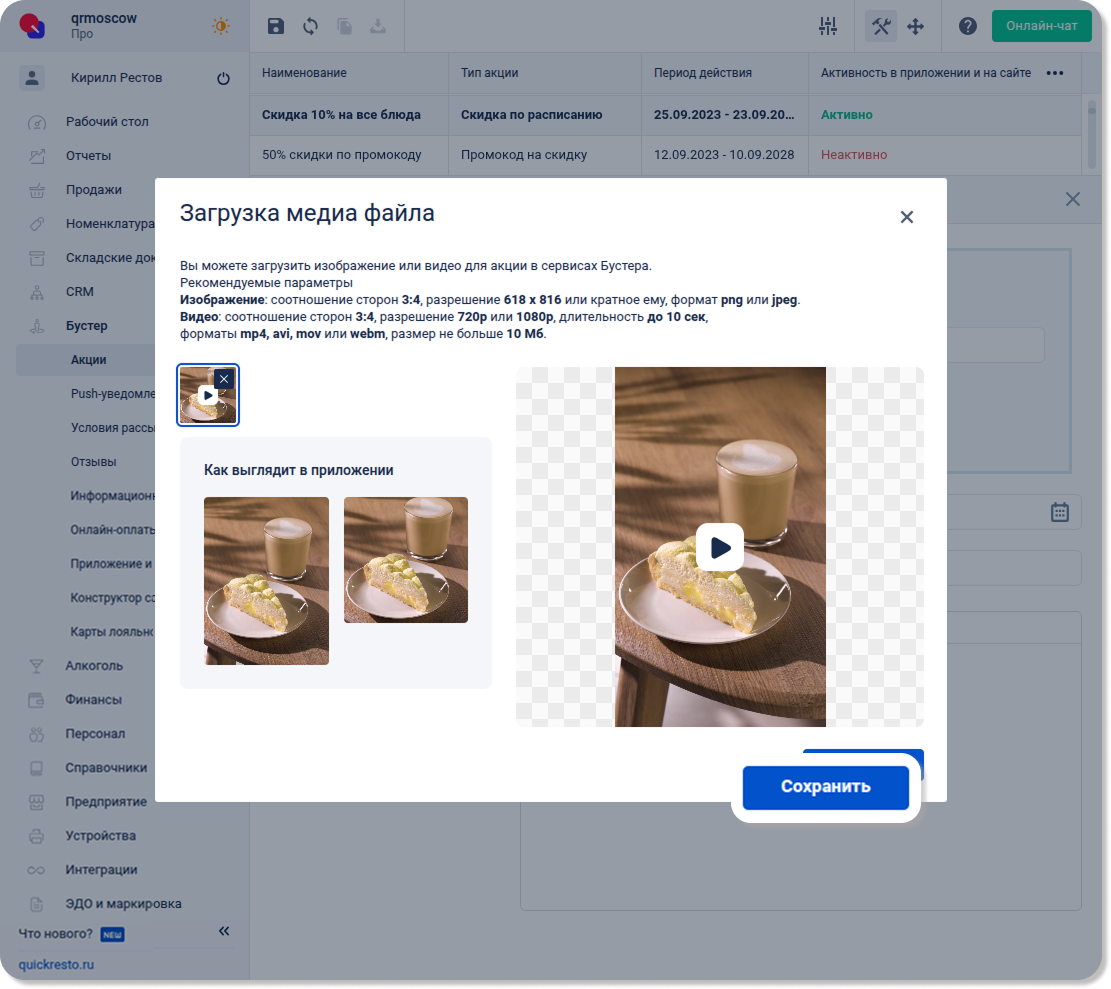Open the table columns three-dot menu

[1054, 73]
